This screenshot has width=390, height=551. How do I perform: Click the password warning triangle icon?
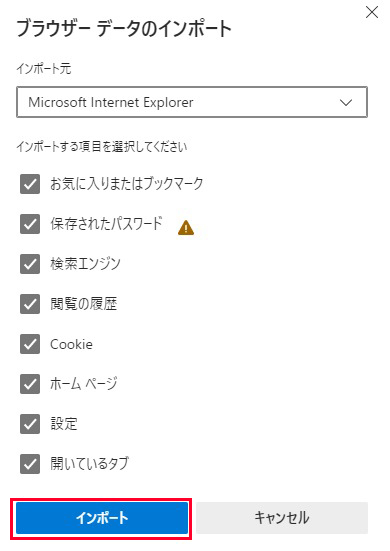[x=186, y=227]
